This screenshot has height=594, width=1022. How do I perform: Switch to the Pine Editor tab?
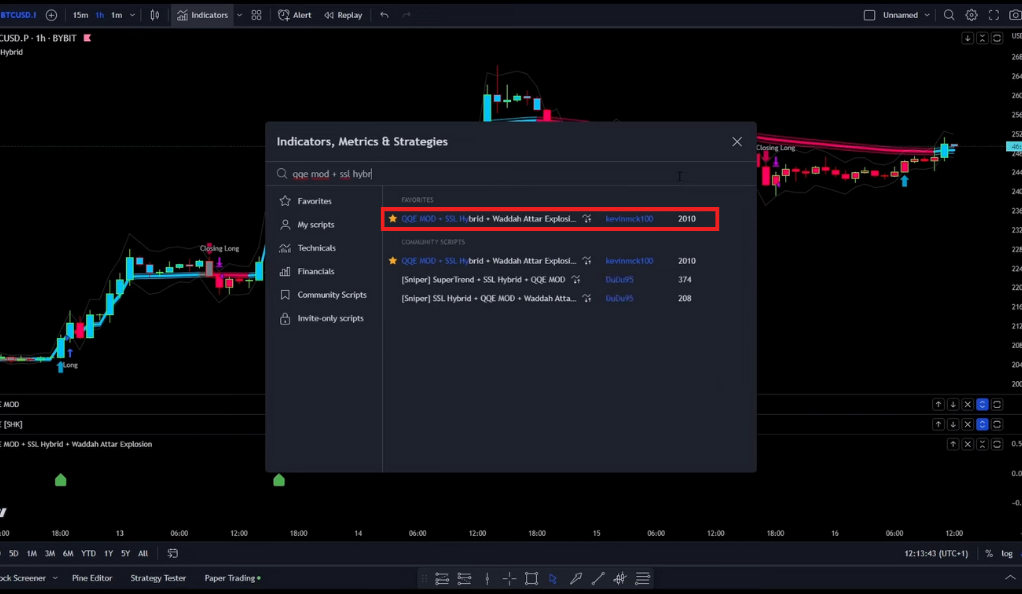click(92, 578)
